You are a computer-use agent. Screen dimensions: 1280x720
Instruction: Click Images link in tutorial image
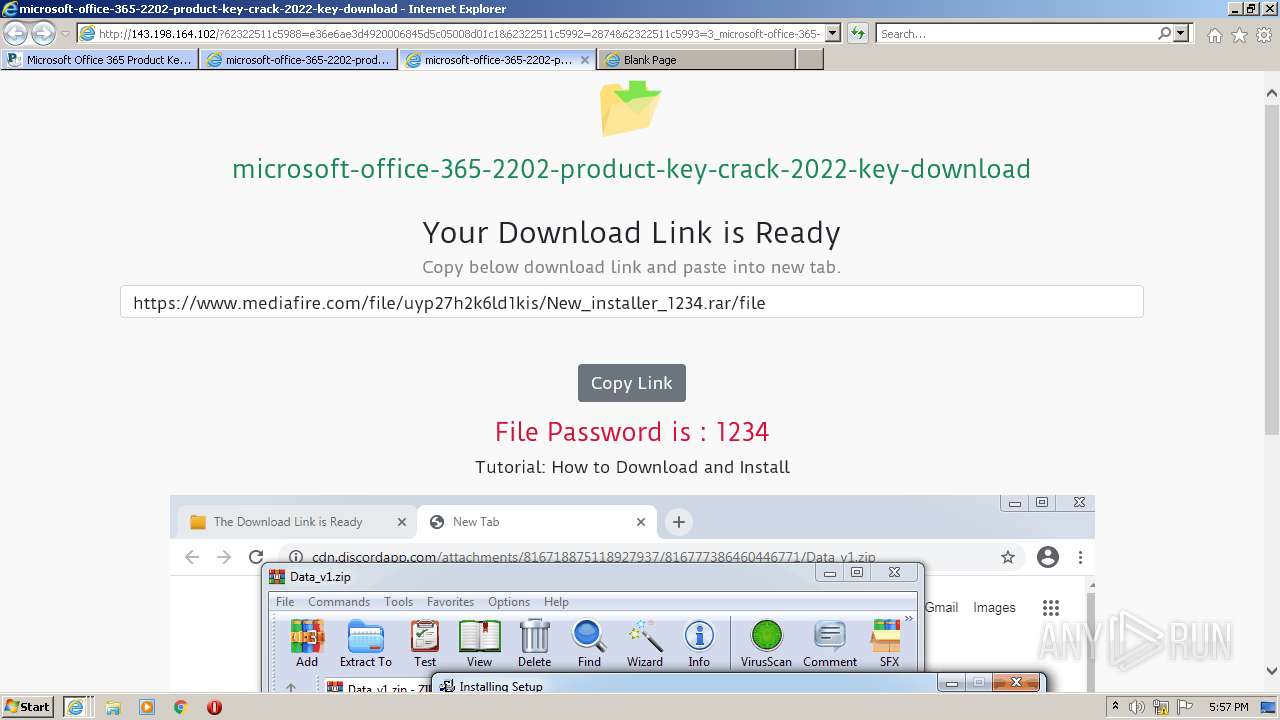(994, 607)
